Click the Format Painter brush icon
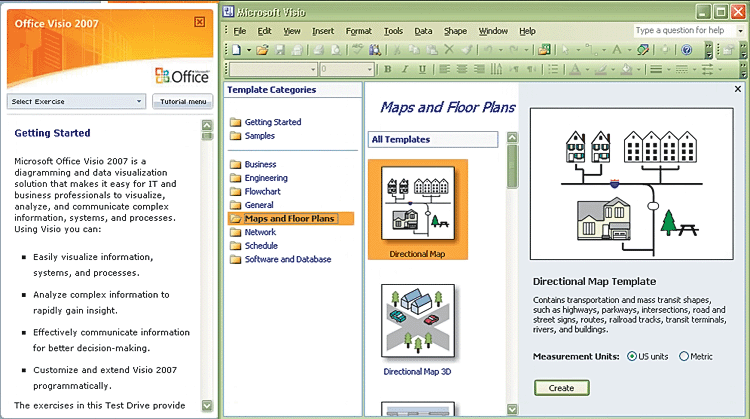The height and width of the screenshot is (419, 750). 466,49
